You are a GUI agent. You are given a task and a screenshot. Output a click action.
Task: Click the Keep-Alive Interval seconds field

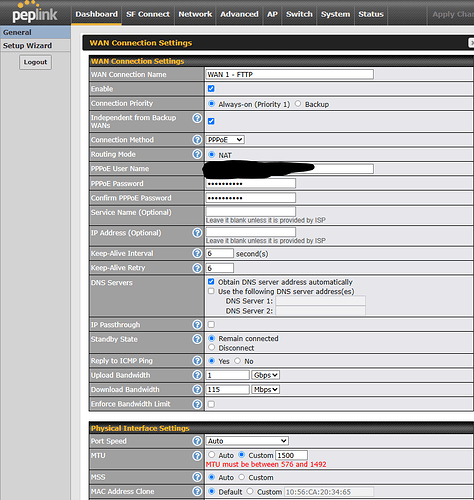[x=220, y=253]
